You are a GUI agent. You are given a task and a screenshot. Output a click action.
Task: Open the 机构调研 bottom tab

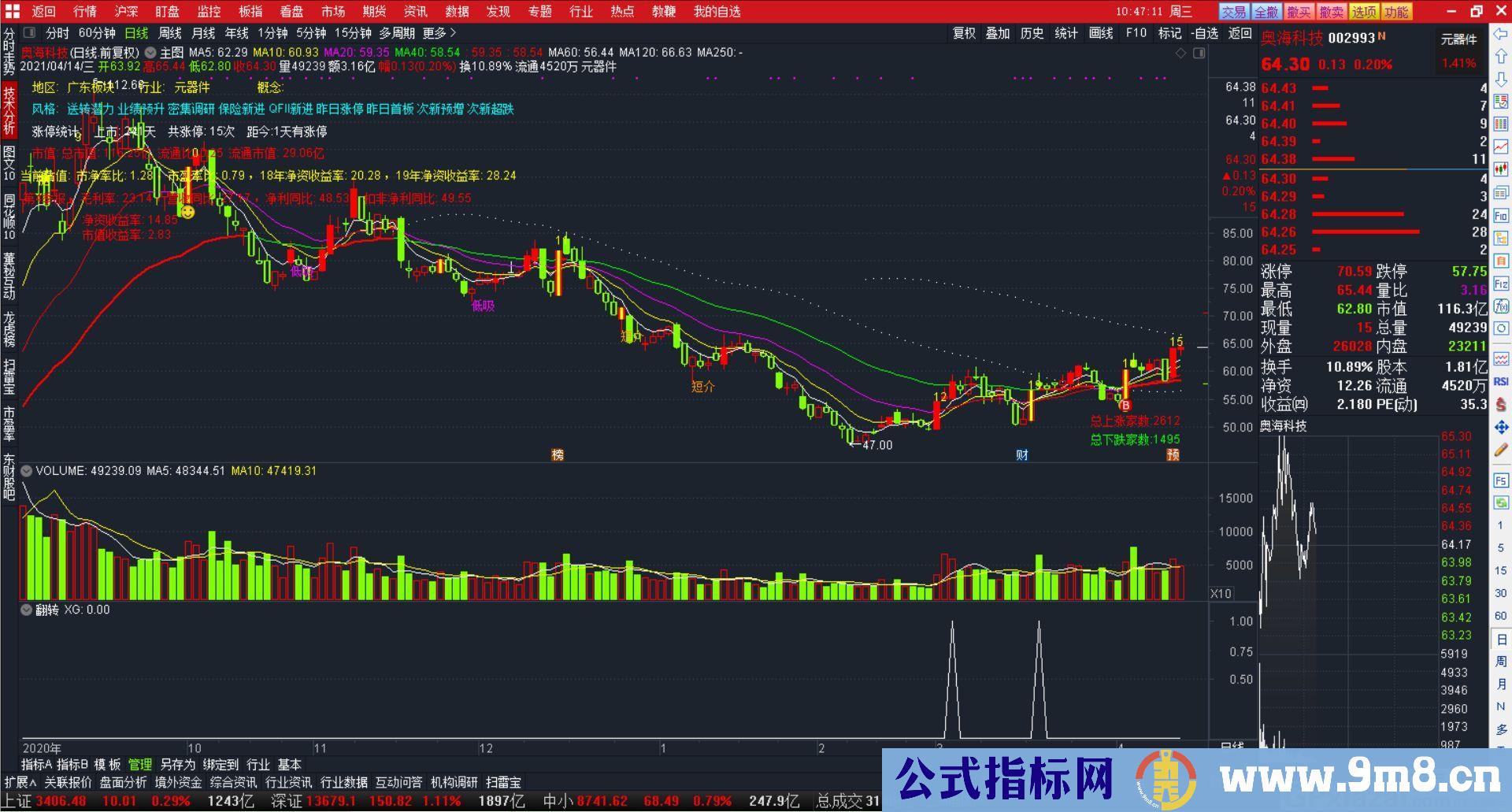(454, 782)
